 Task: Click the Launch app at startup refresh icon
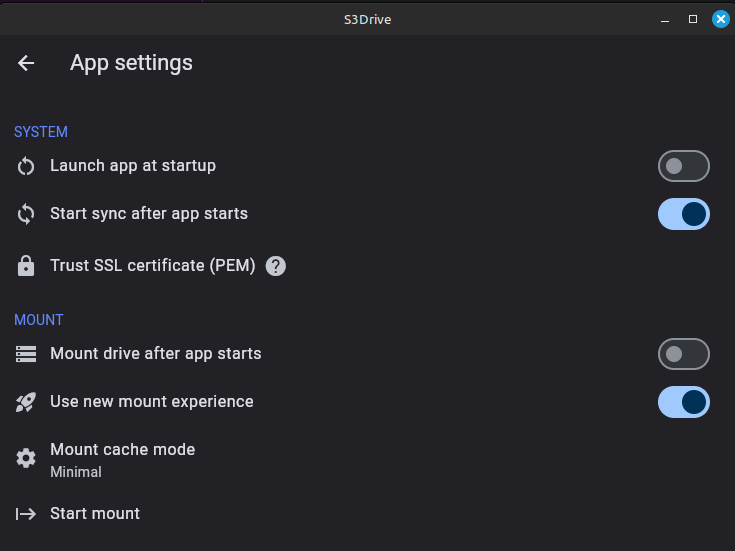(26, 166)
